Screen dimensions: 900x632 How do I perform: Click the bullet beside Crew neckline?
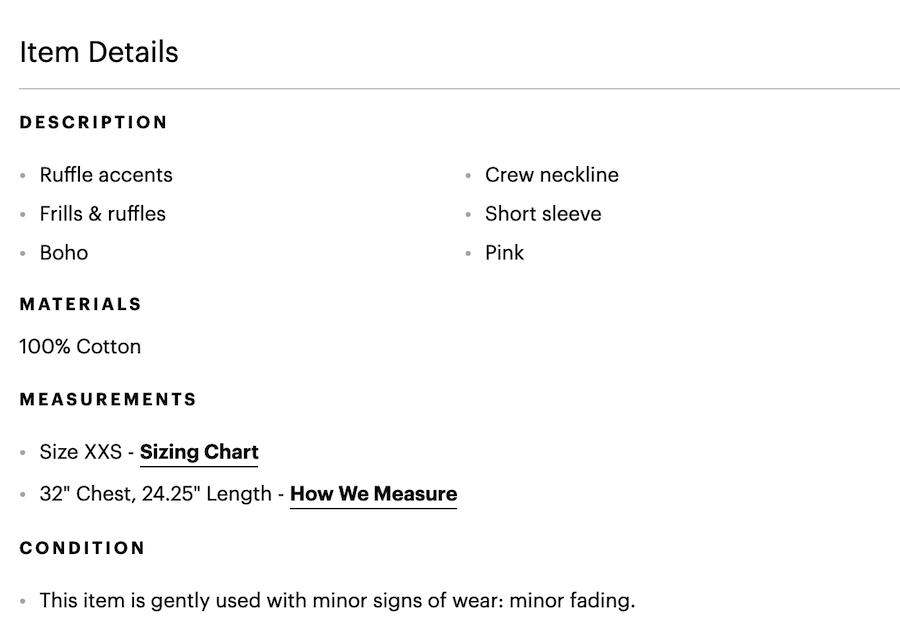click(x=468, y=176)
